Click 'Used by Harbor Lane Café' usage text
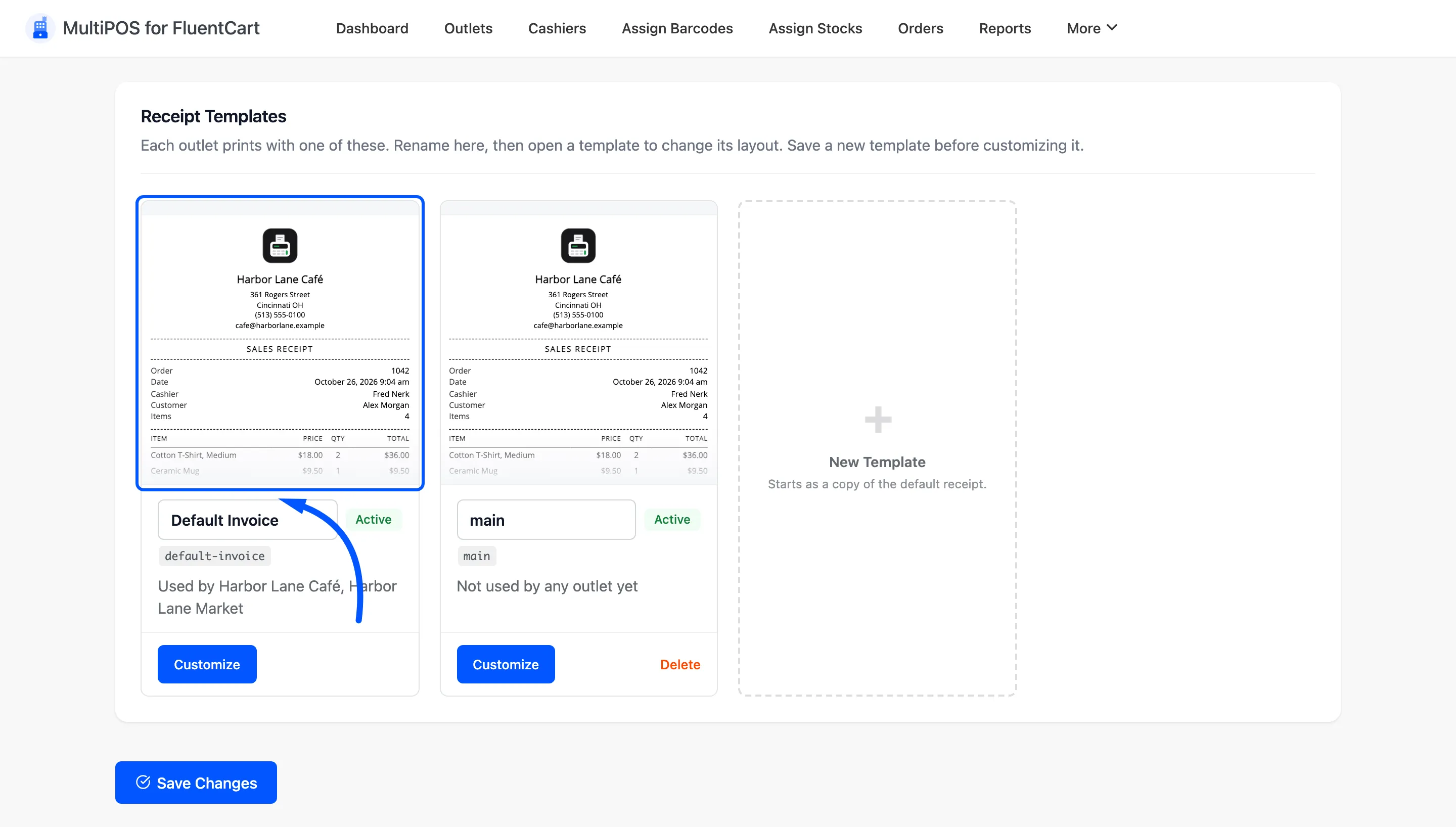1456x827 pixels. 277,597
